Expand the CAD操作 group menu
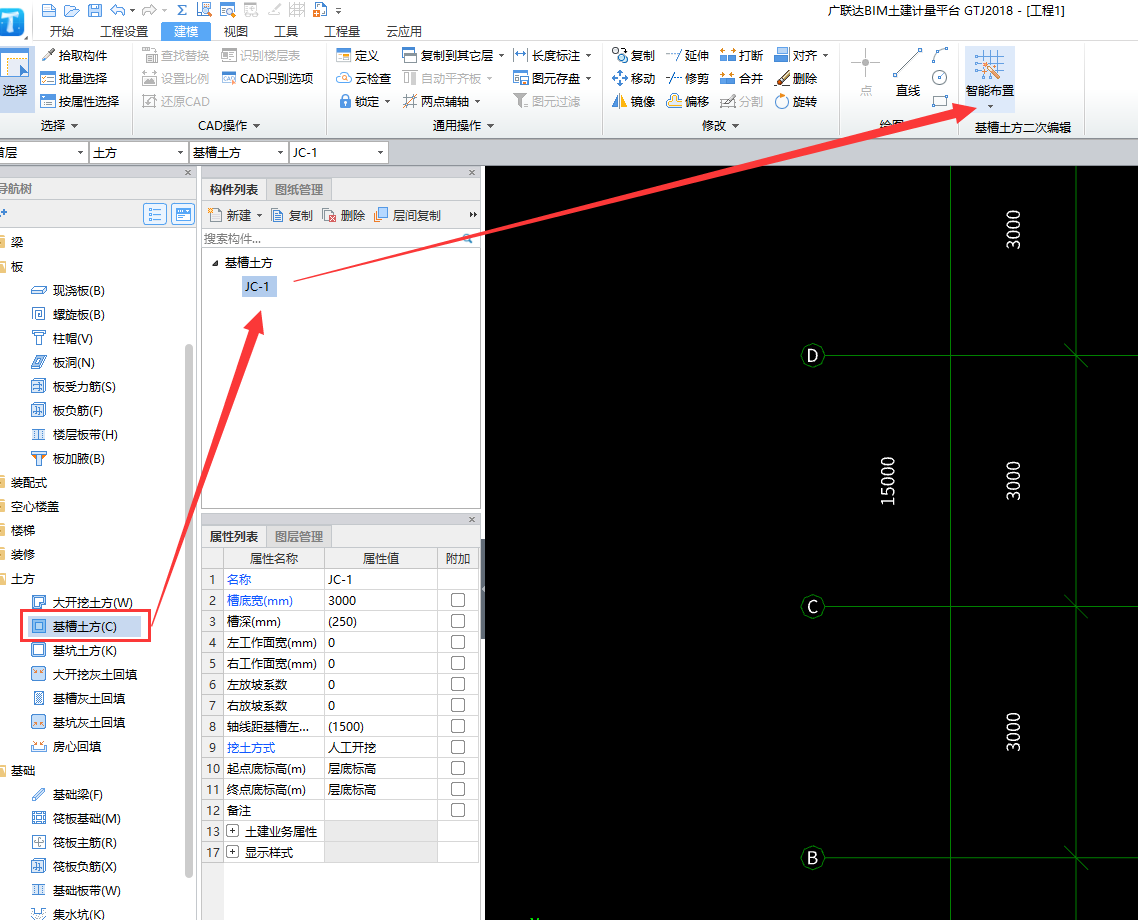Image resolution: width=1138 pixels, height=920 pixels. (229, 126)
